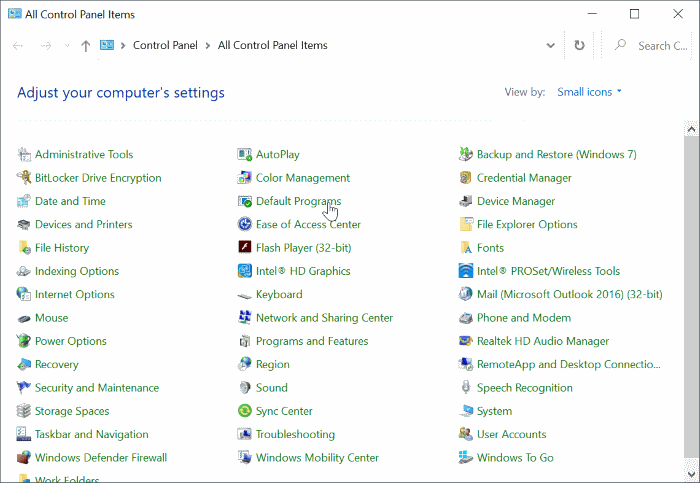Open the Windows To Go link

tap(515, 458)
